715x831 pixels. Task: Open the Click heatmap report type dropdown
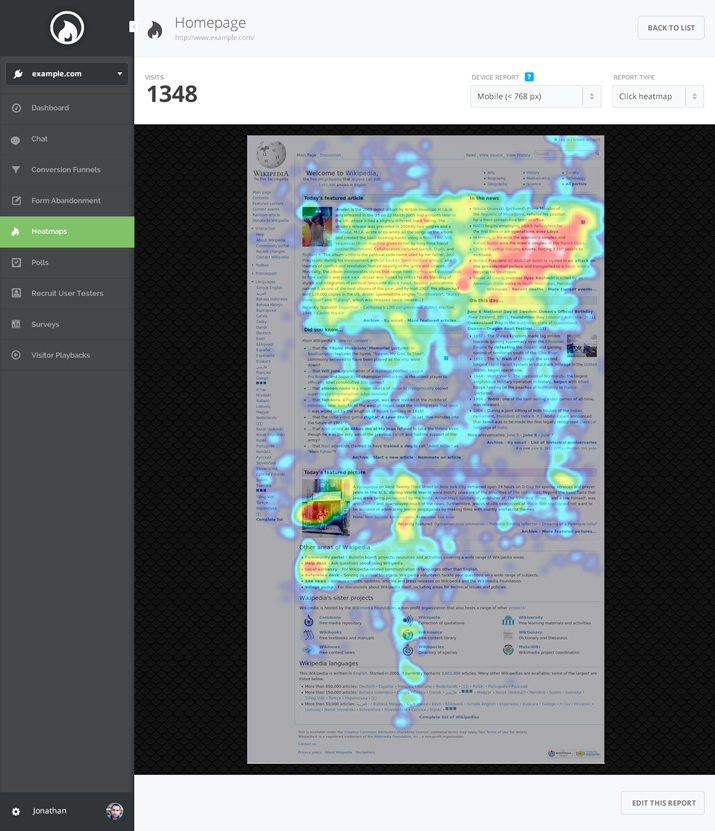point(658,96)
